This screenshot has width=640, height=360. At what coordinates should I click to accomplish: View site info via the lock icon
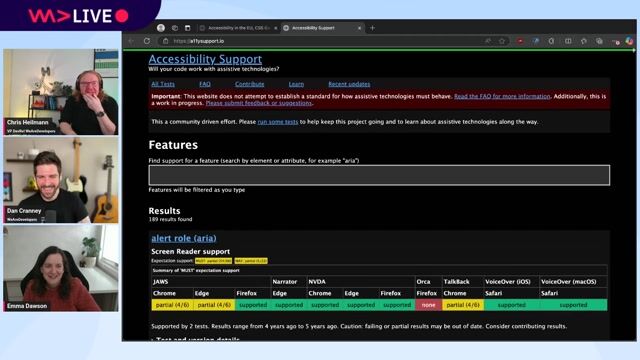click(x=165, y=41)
